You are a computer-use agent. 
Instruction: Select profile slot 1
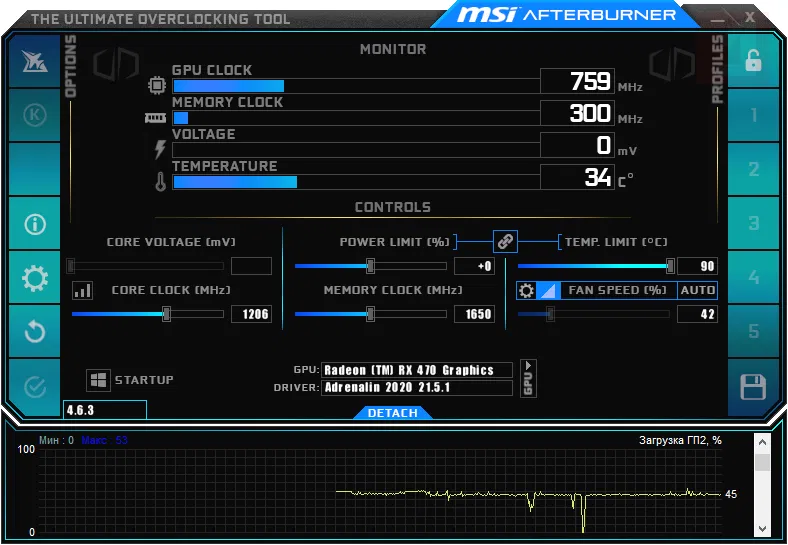753,115
